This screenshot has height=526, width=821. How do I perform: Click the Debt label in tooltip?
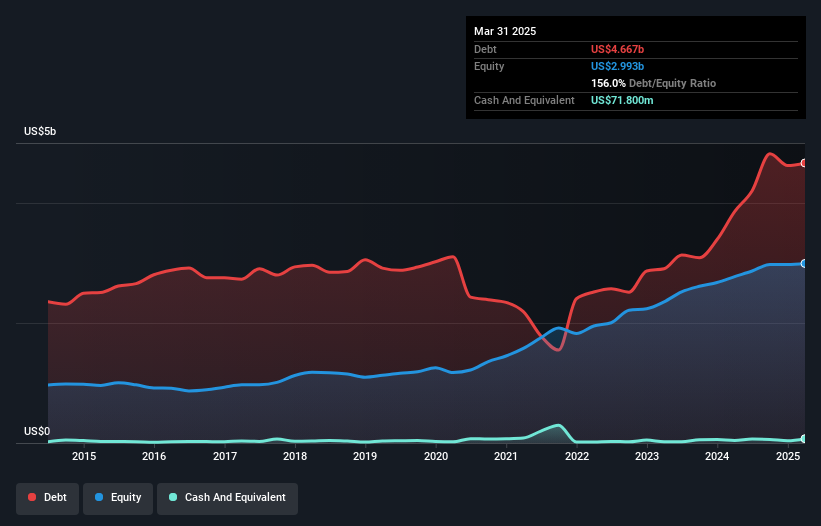(485, 49)
